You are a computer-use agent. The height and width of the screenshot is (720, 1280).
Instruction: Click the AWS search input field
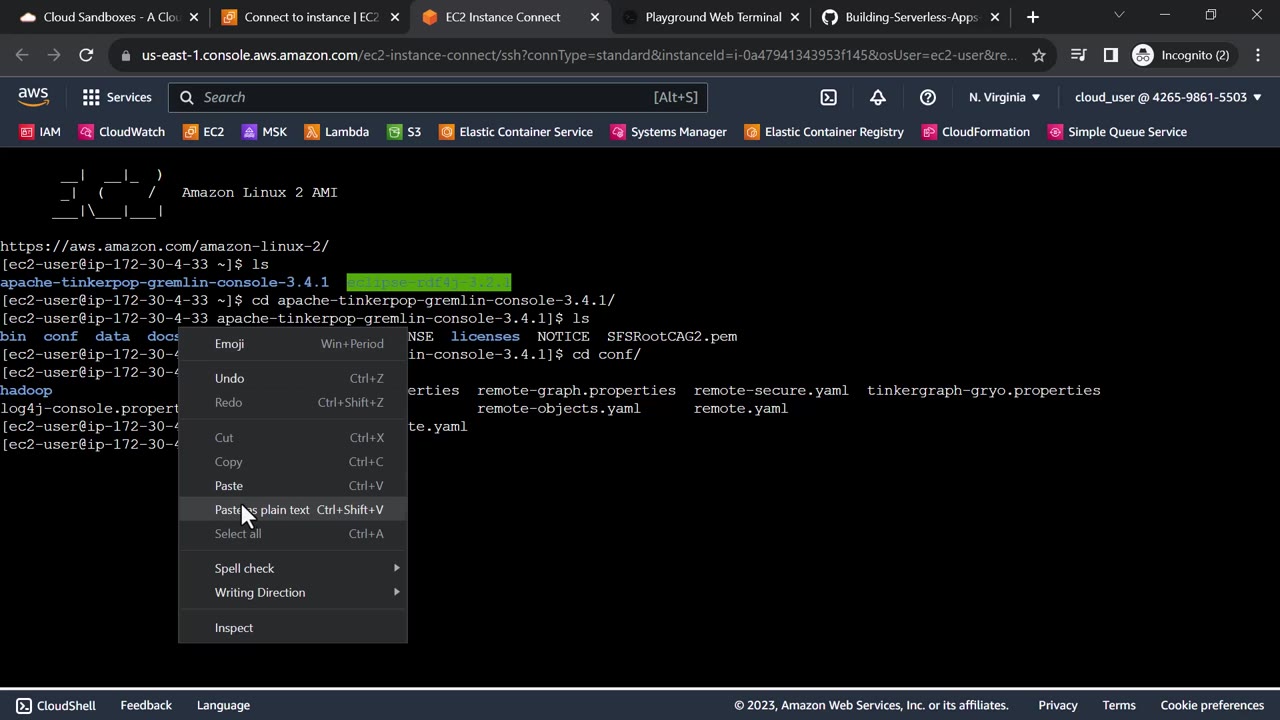point(420,97)
